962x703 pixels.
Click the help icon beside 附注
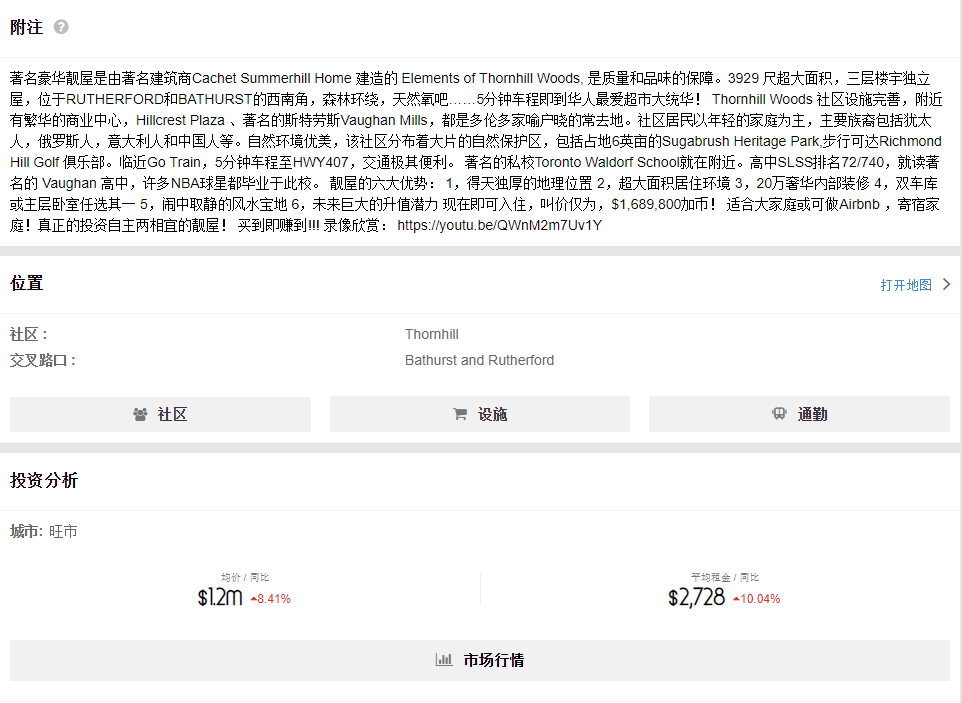pyautogui.click(x=61, y=27)
